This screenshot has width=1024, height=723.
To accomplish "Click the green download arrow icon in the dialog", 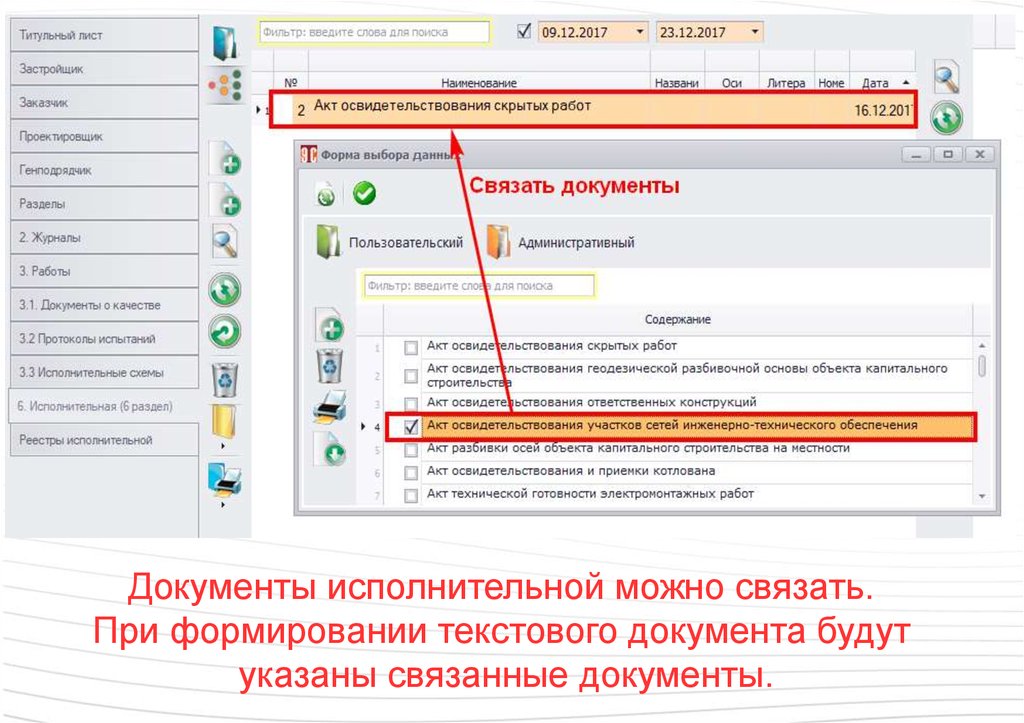I will pyautogui.click(x=331, y=449).
